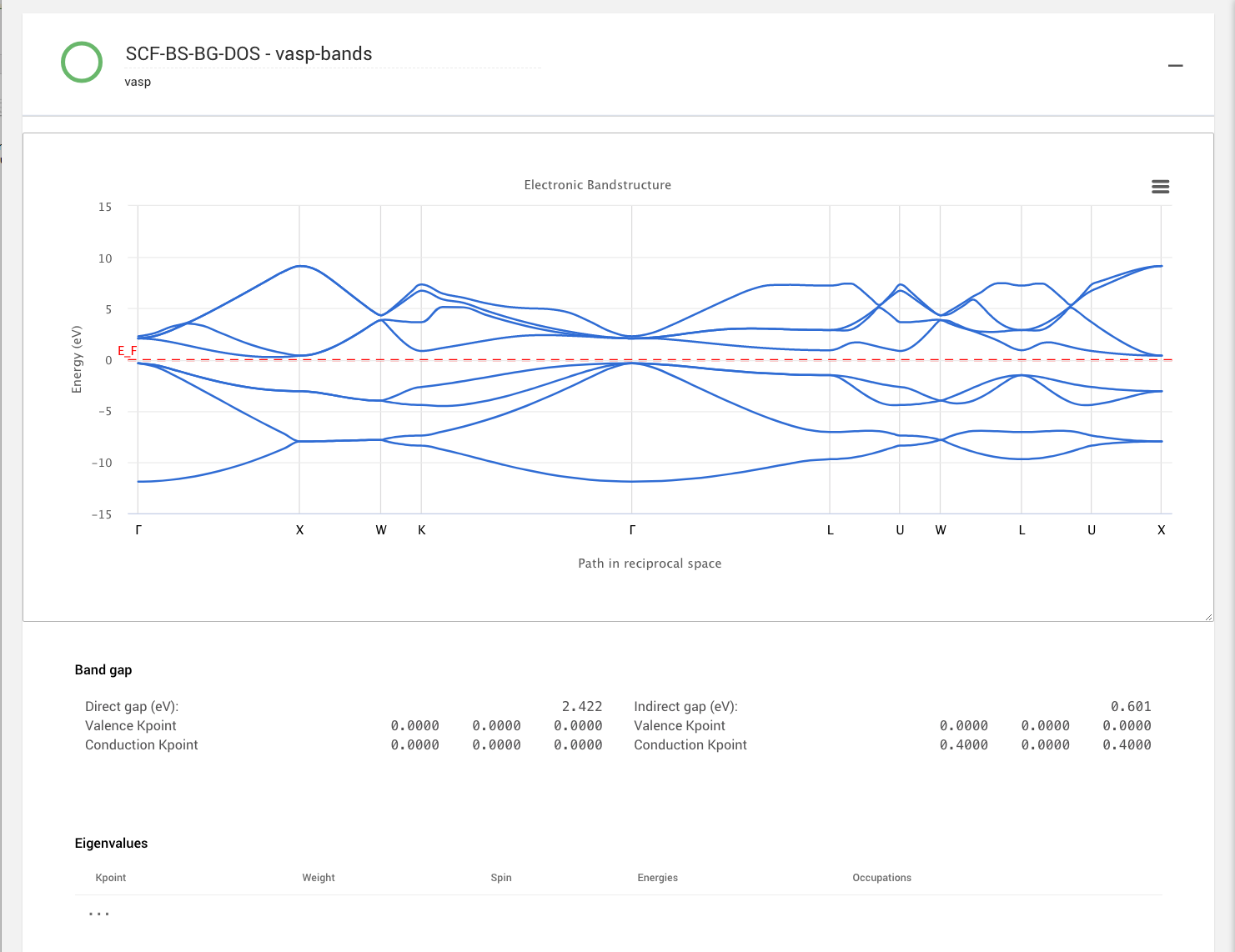
Task: Select the Spin column header
Action: 501,878
